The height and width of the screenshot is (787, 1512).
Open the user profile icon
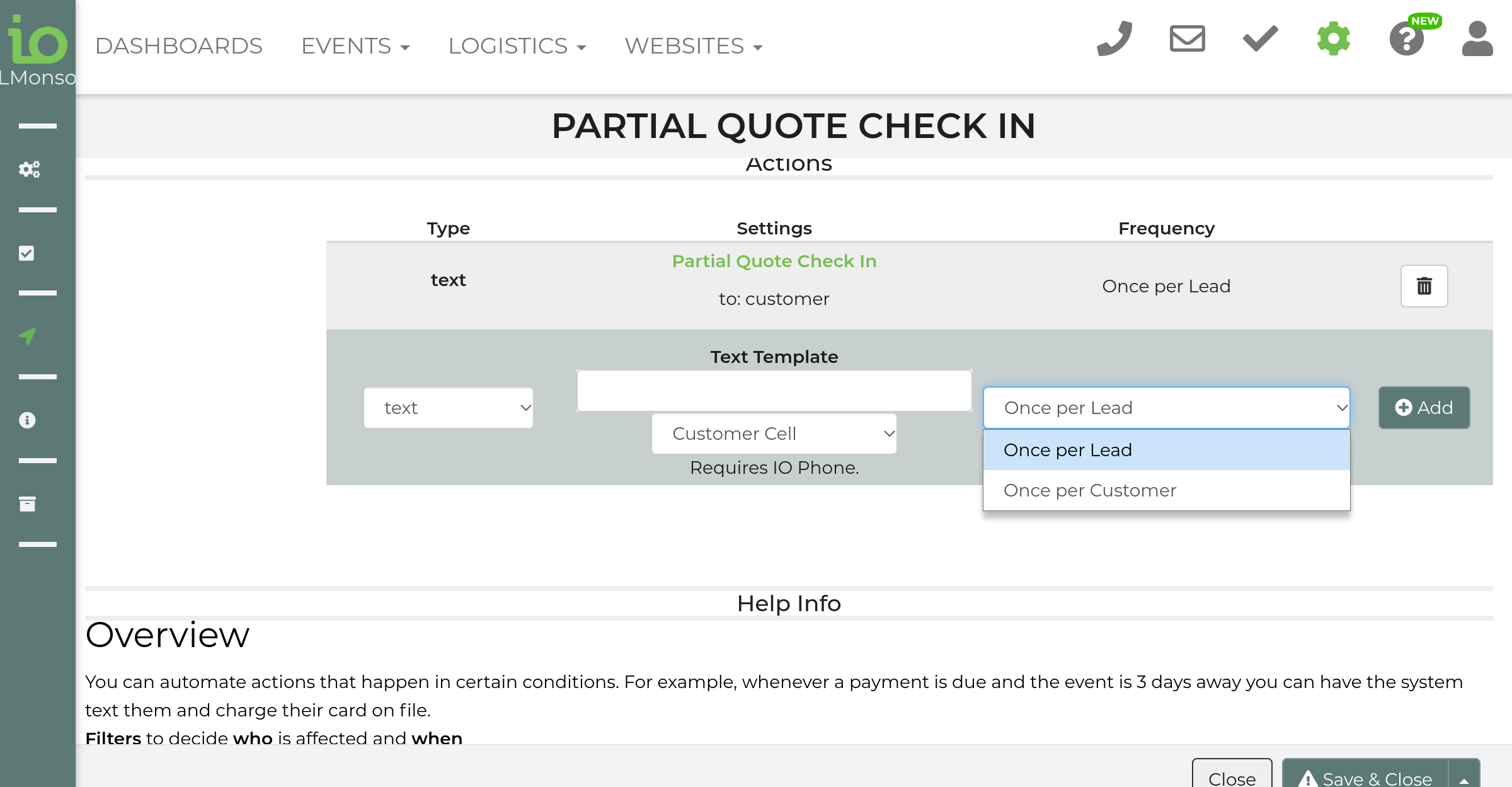click(x=1477, y=39)
